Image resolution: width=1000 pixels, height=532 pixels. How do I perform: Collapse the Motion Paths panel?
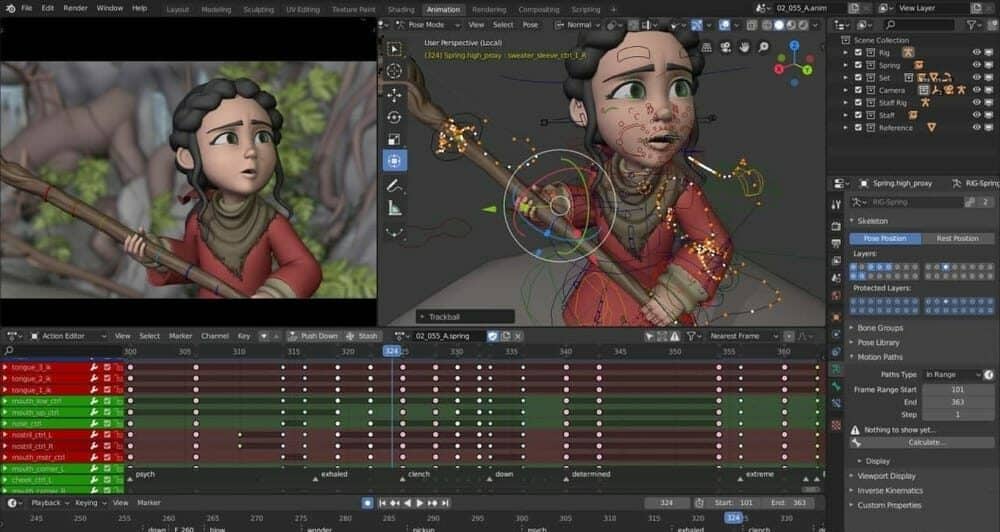pos(879,357)
